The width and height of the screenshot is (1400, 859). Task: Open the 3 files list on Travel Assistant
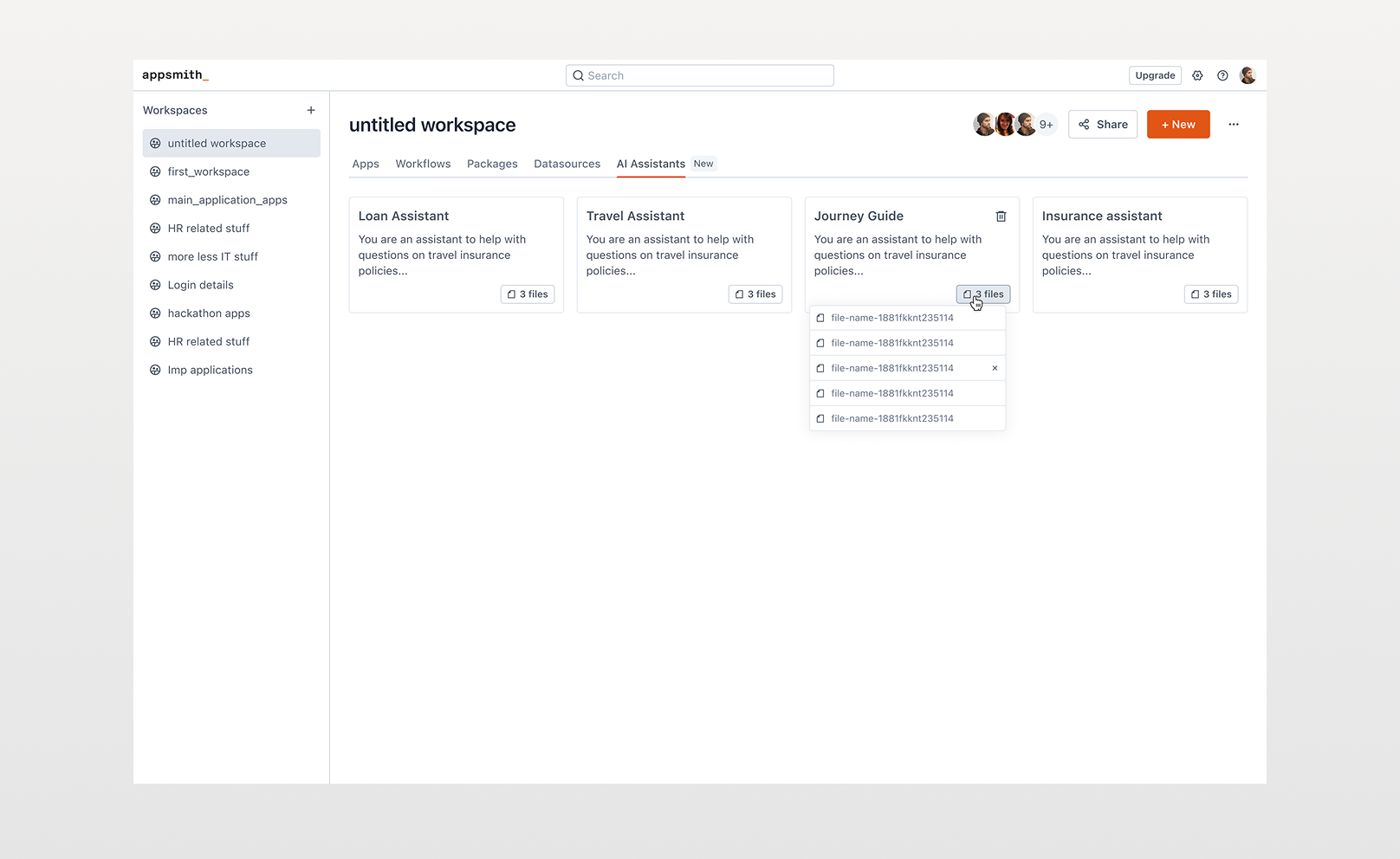point(755,294)
